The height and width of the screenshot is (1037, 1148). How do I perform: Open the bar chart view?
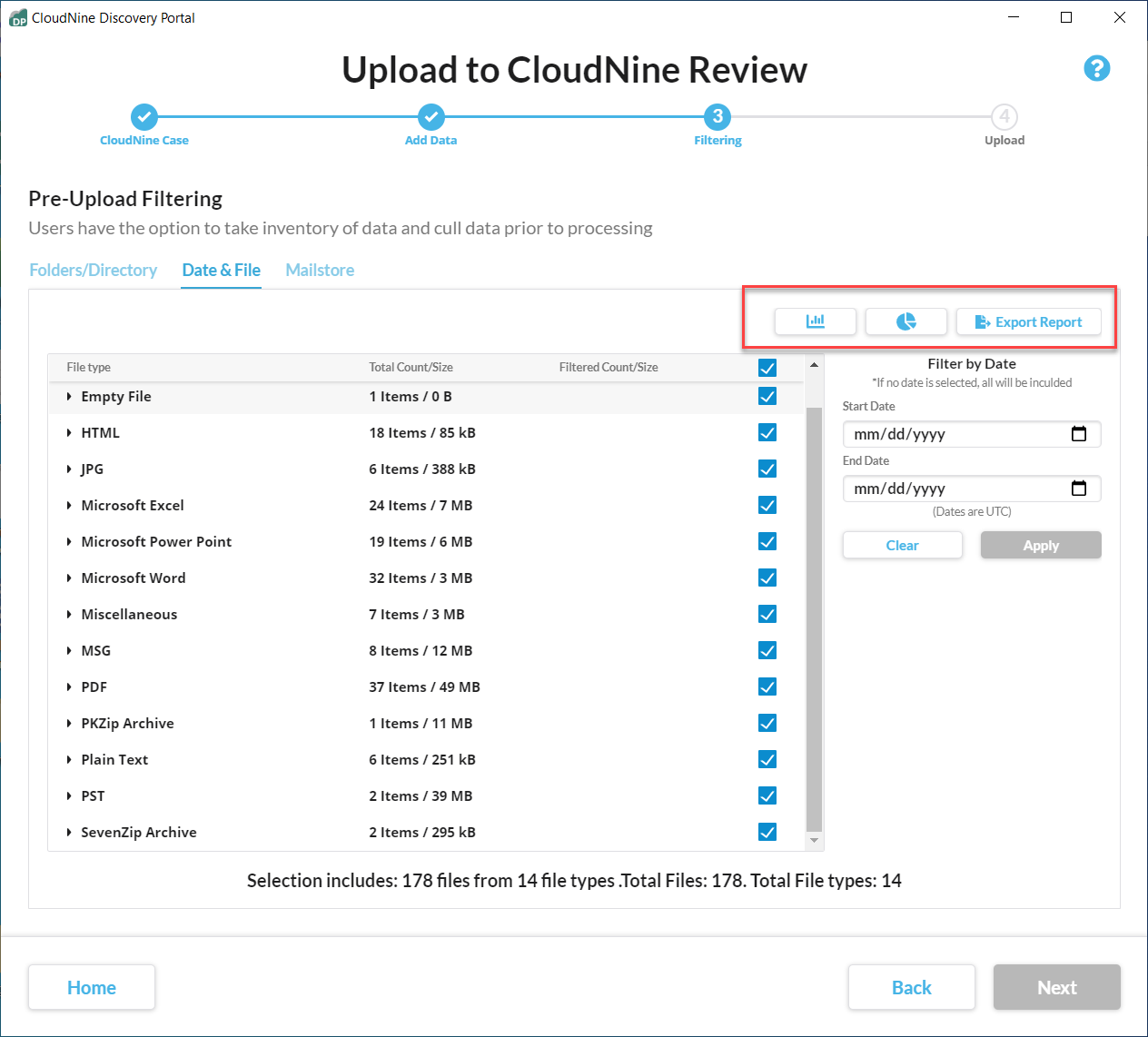point(815,321)
